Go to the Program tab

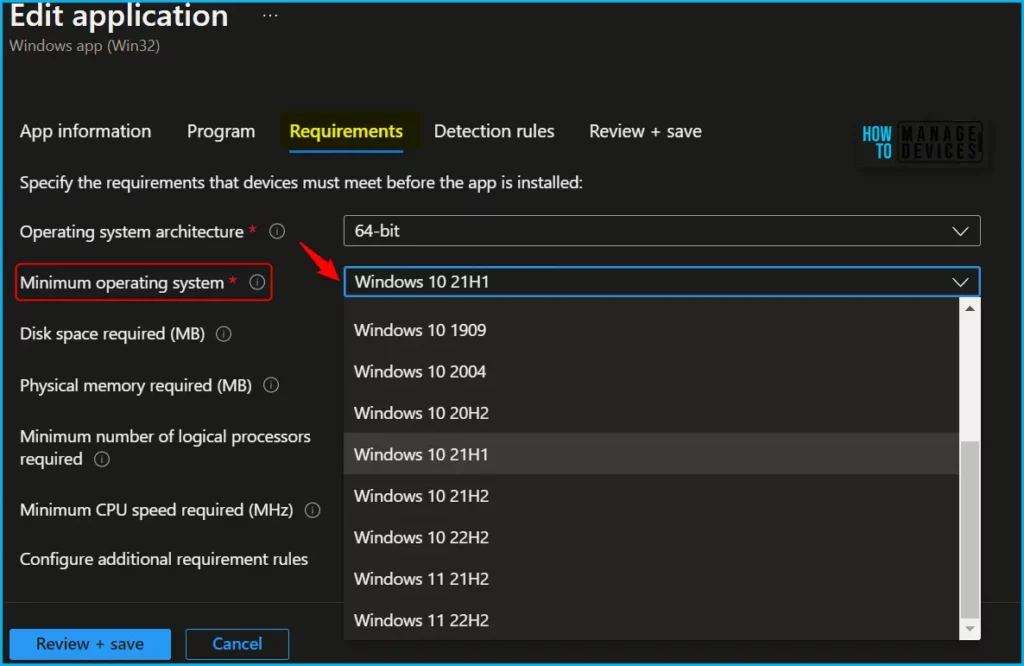coord(221,131)
